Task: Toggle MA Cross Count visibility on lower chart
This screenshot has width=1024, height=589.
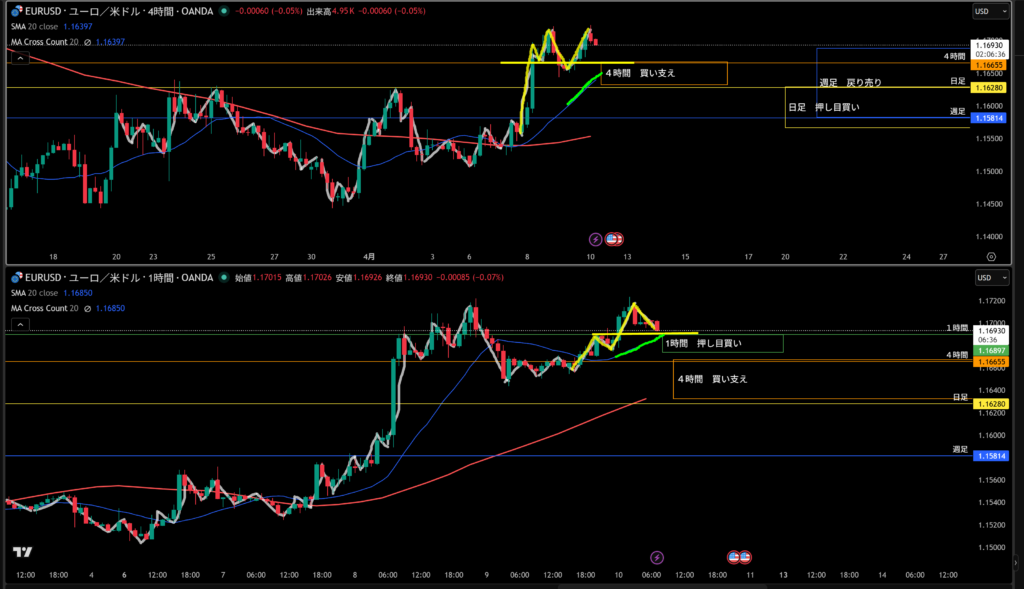Action: tap(88, 308)
